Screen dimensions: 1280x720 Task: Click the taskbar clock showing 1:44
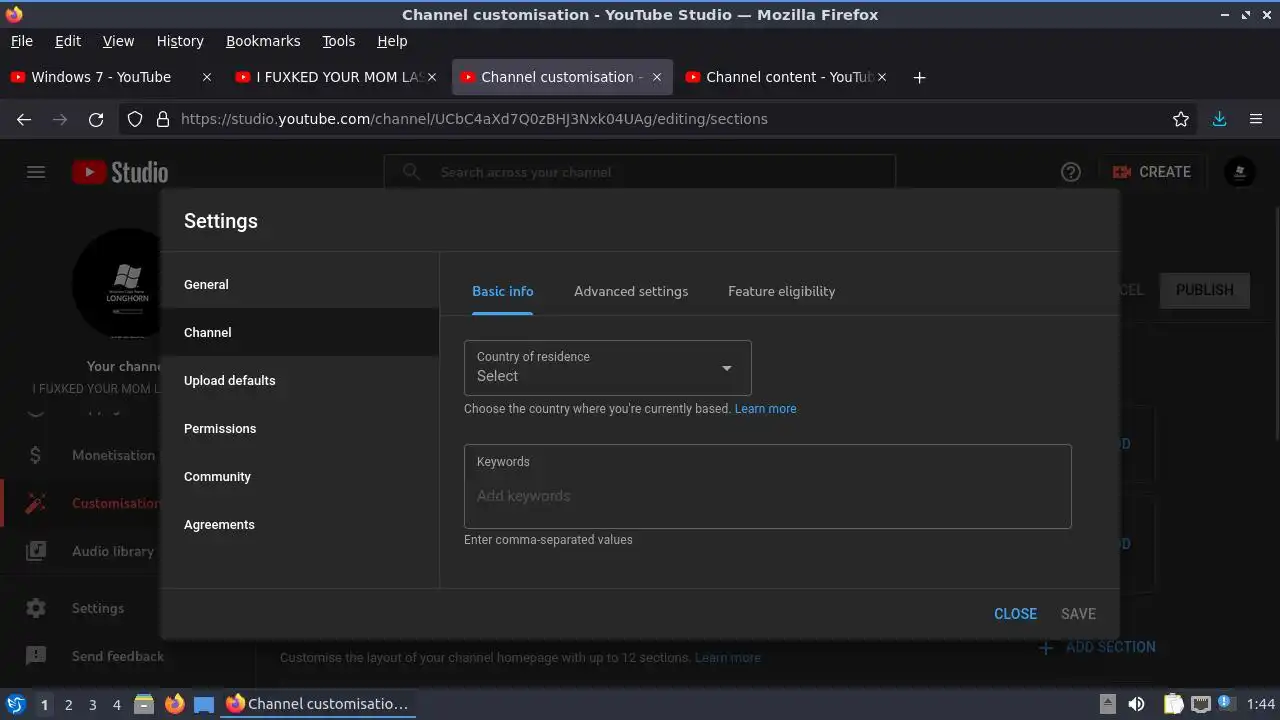coord(1261,704)
